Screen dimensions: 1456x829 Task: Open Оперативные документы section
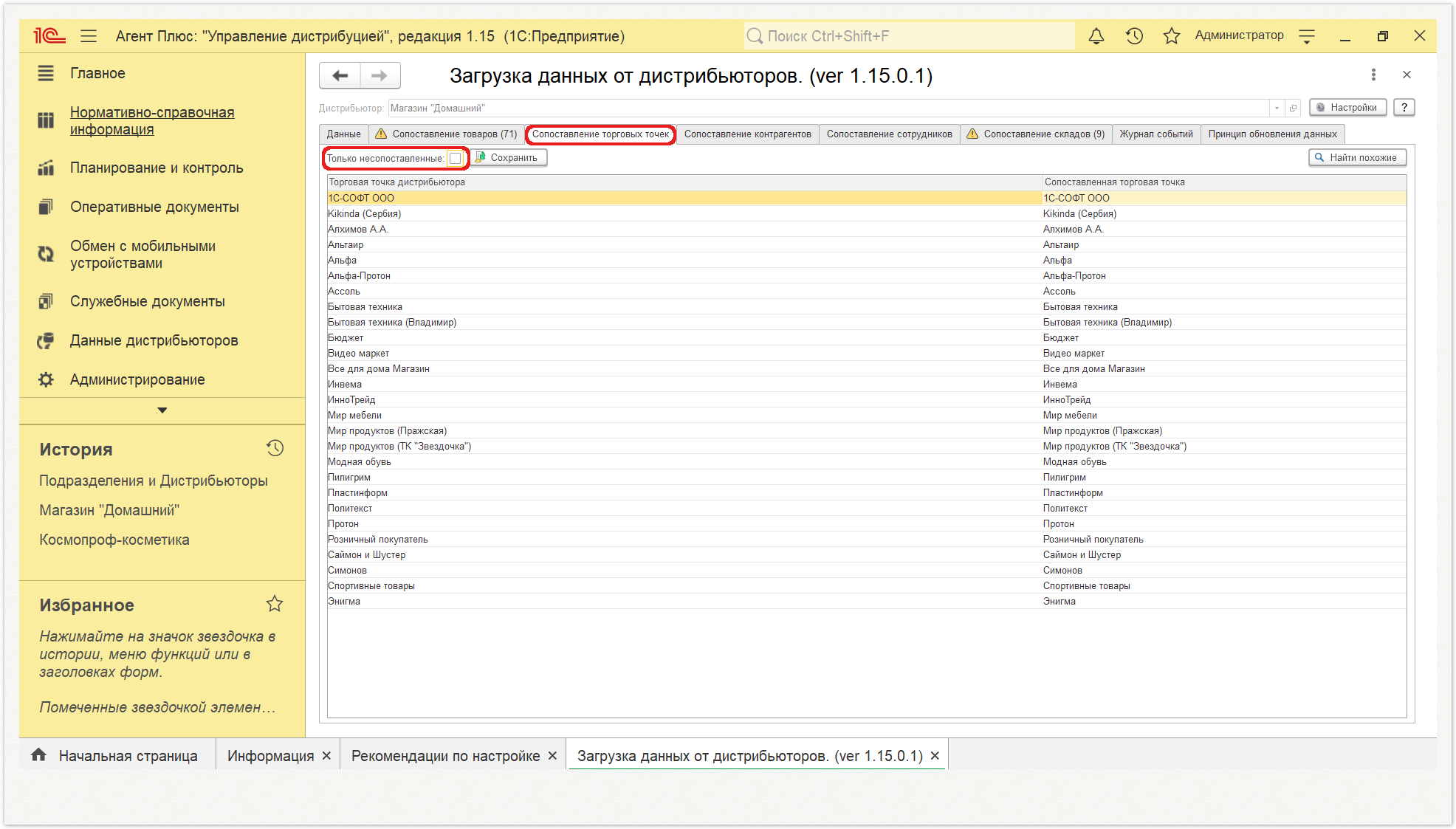point(154,207)
